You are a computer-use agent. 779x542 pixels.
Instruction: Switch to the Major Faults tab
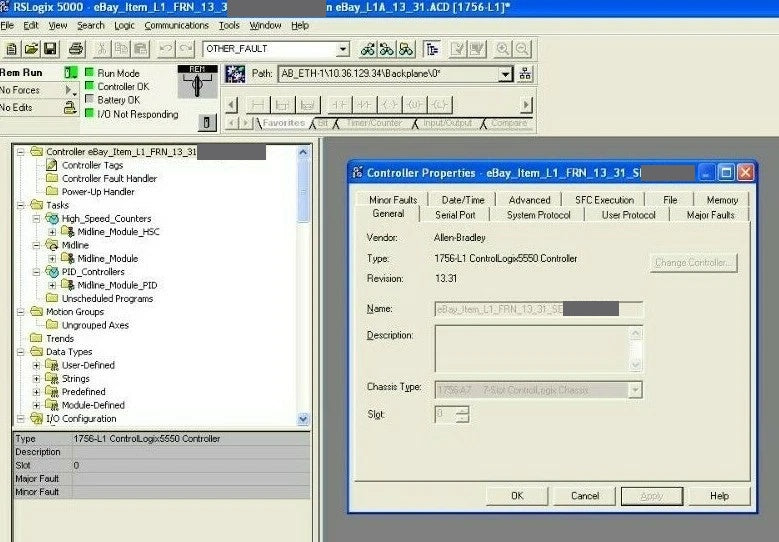(x=710, y=215)
